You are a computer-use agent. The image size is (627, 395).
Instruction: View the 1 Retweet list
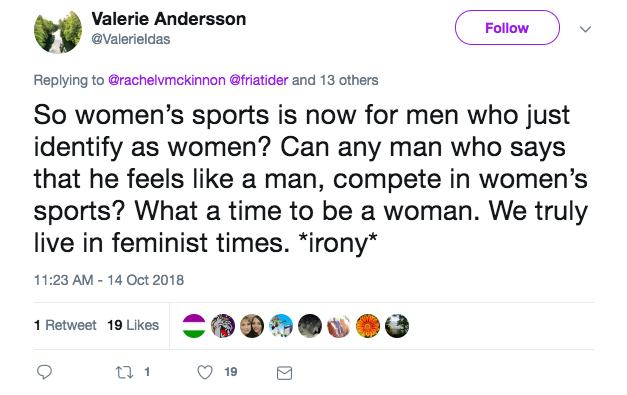click(65, 325)
